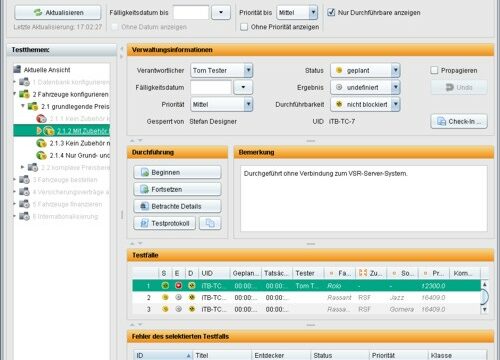Screen dimensions: 500x360
Task: Click Beginnen execution button
Action: (177, 172)
